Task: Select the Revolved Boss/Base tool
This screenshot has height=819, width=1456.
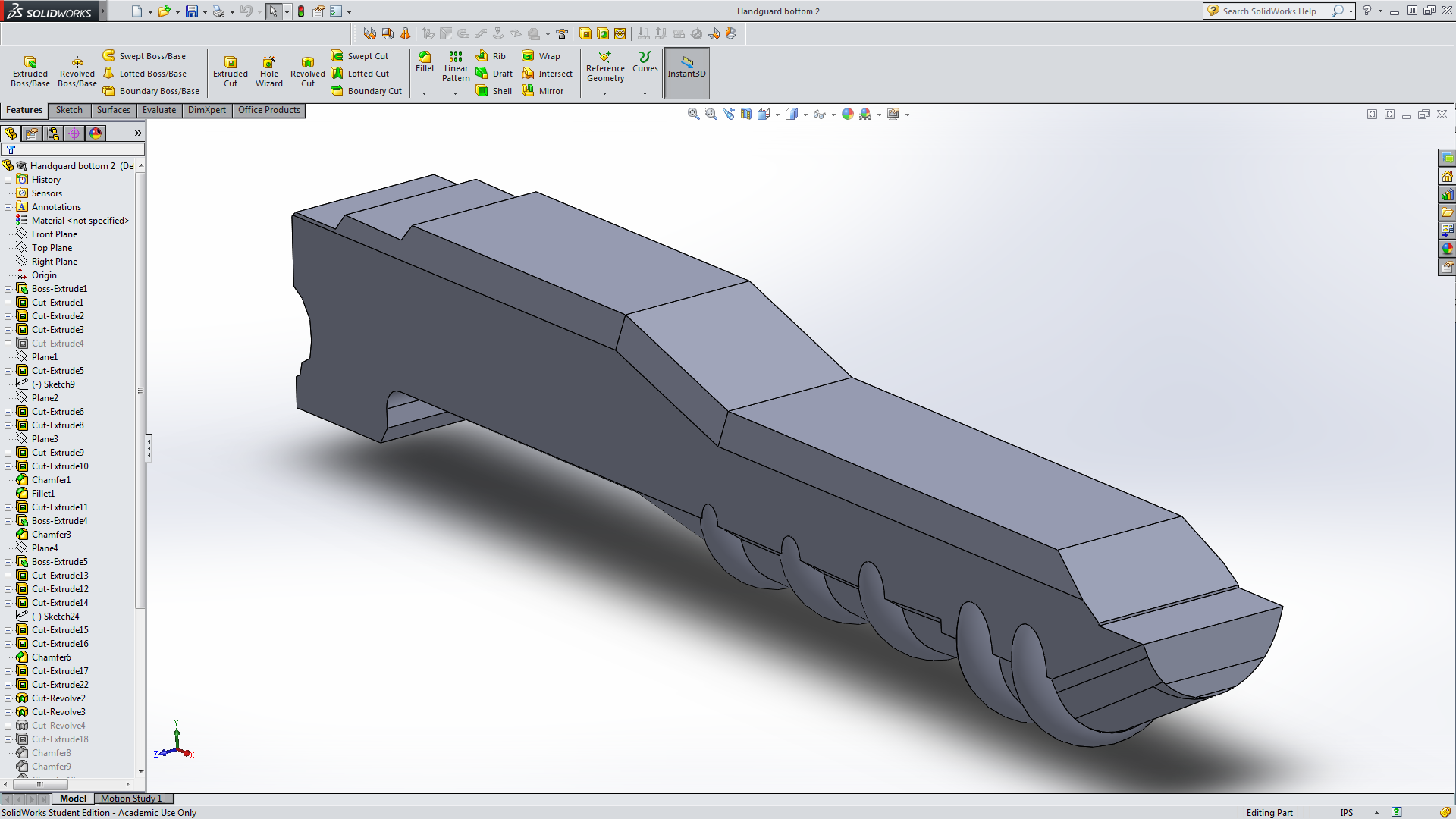Action: pyautogui.click(x=77, y=71)
